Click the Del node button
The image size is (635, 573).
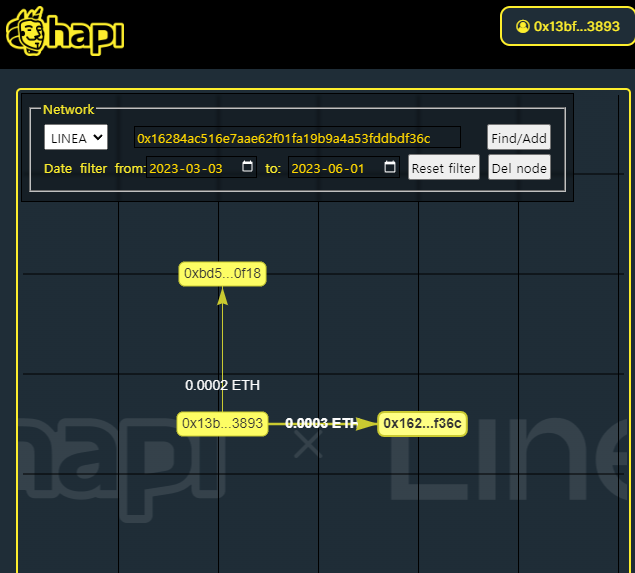click(x=519, y=167)
